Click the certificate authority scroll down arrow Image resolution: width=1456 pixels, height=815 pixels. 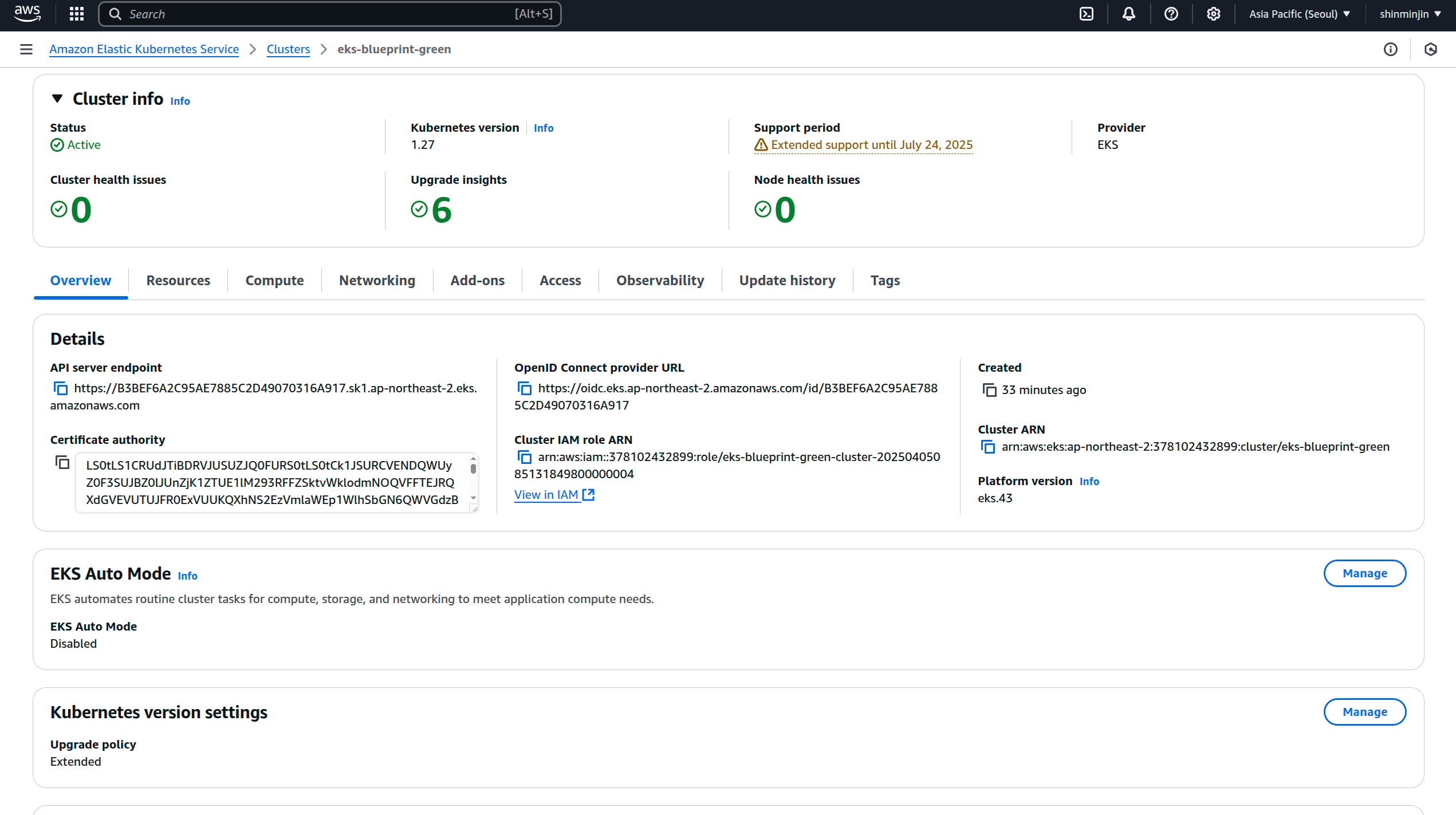click(x=473, y=498)
